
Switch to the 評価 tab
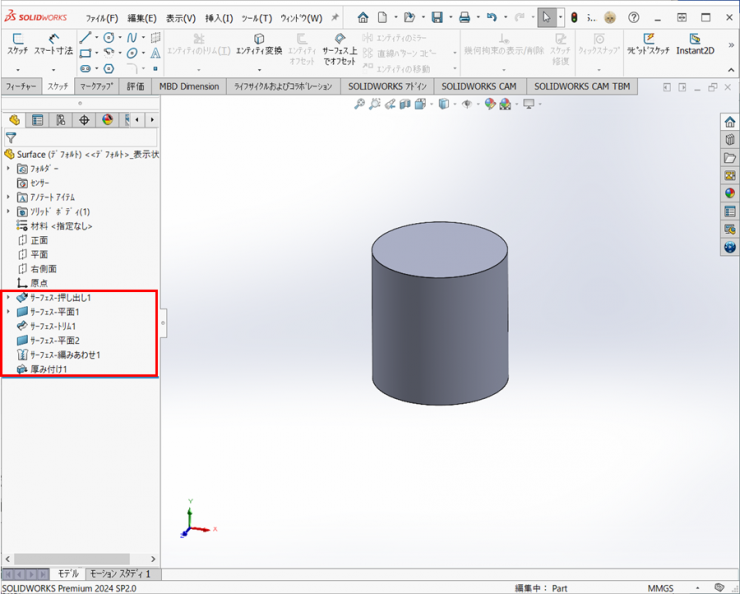pyautogui.click(x=135, y=87)
